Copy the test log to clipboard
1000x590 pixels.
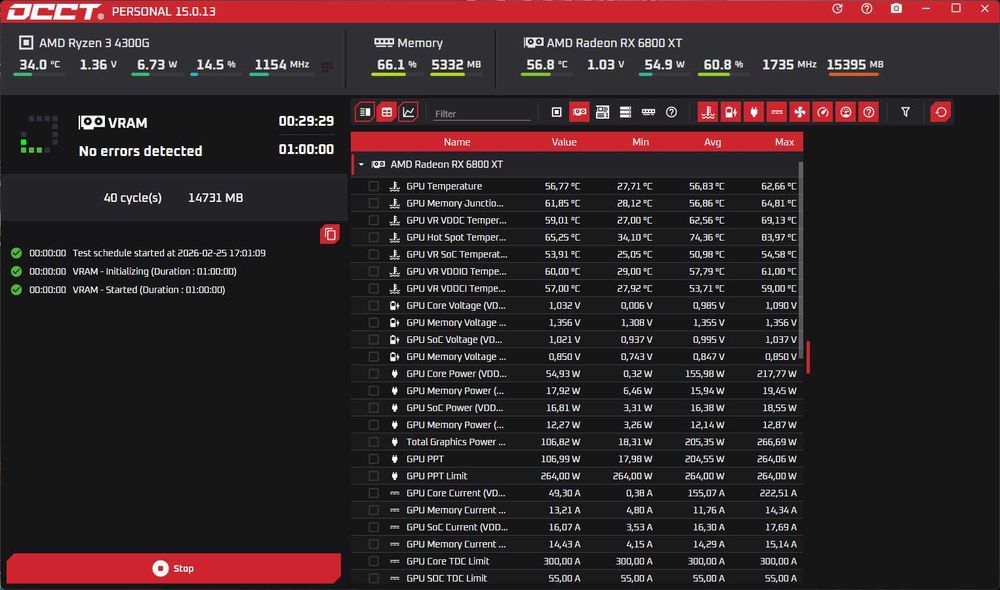[x=329, y=234]
